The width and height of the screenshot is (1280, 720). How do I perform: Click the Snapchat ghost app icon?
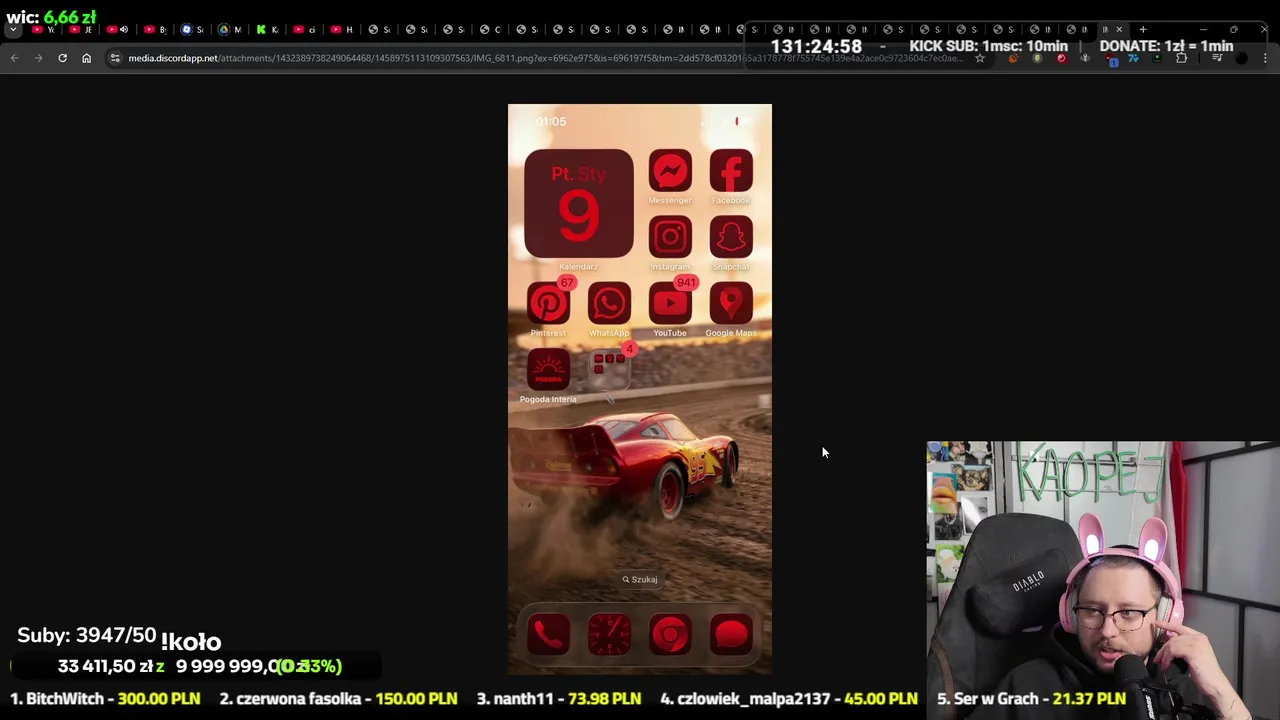point(731,237)
